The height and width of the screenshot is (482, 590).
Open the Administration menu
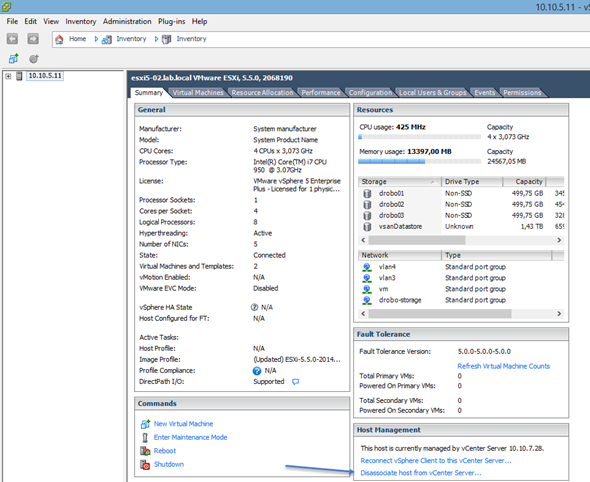[x=127, y=21]
